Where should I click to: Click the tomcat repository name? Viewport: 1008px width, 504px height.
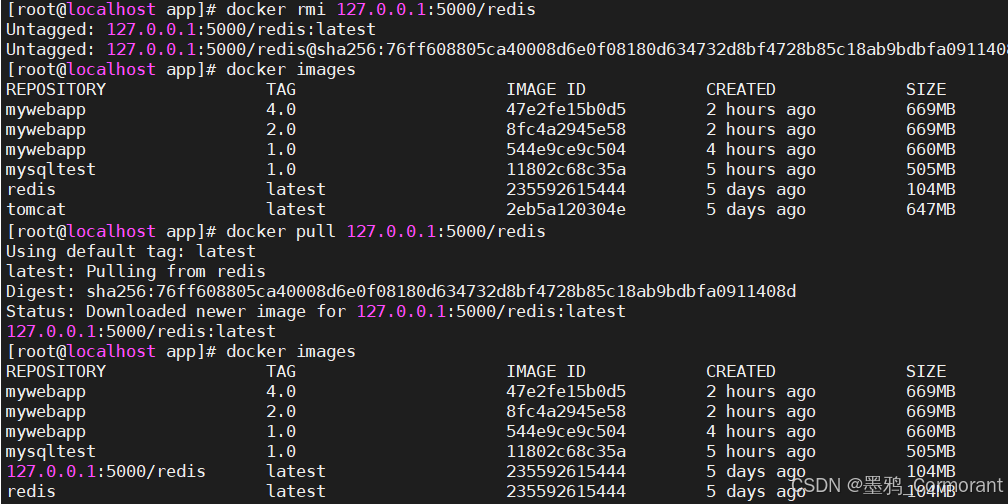(36, 210)
